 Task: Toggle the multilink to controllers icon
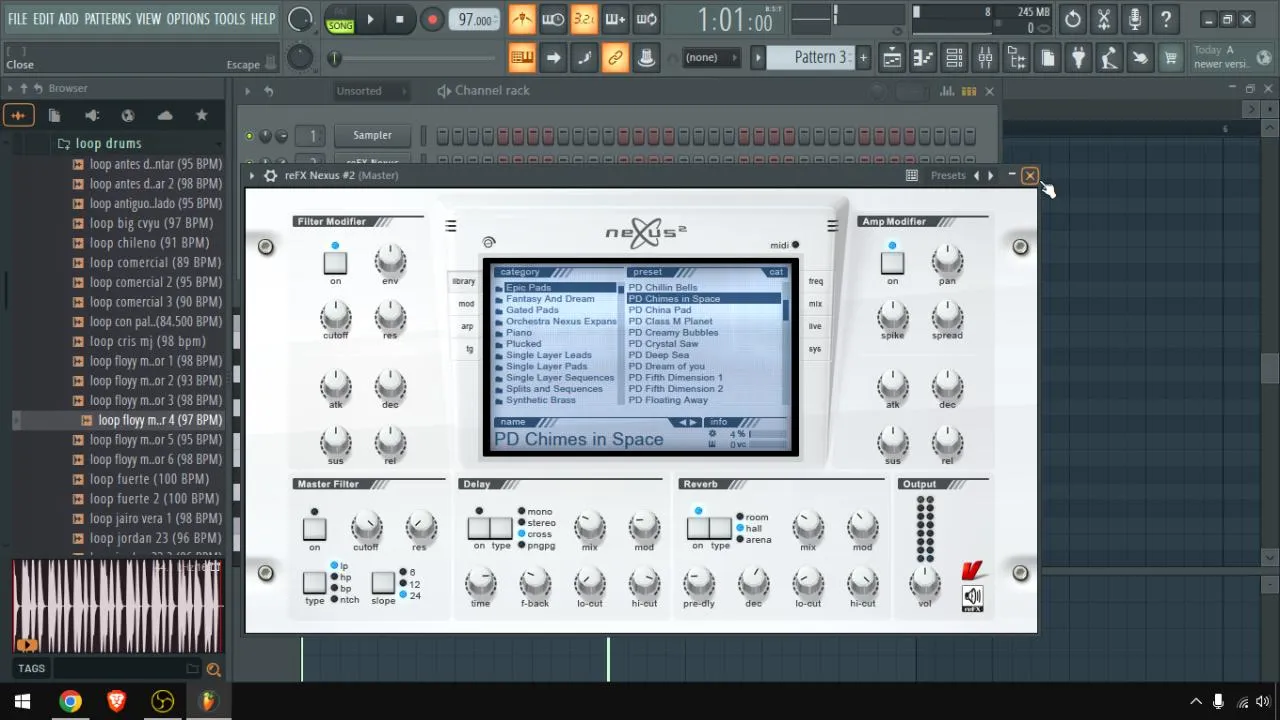[615, 58]
